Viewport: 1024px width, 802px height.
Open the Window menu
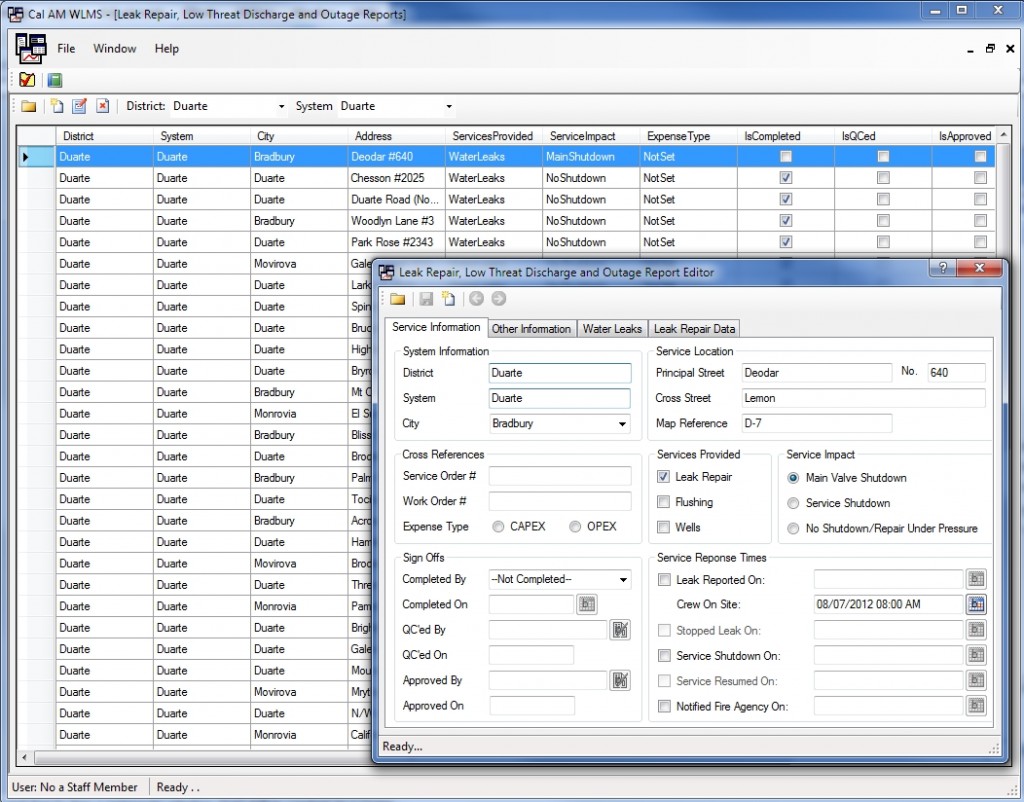115,48
